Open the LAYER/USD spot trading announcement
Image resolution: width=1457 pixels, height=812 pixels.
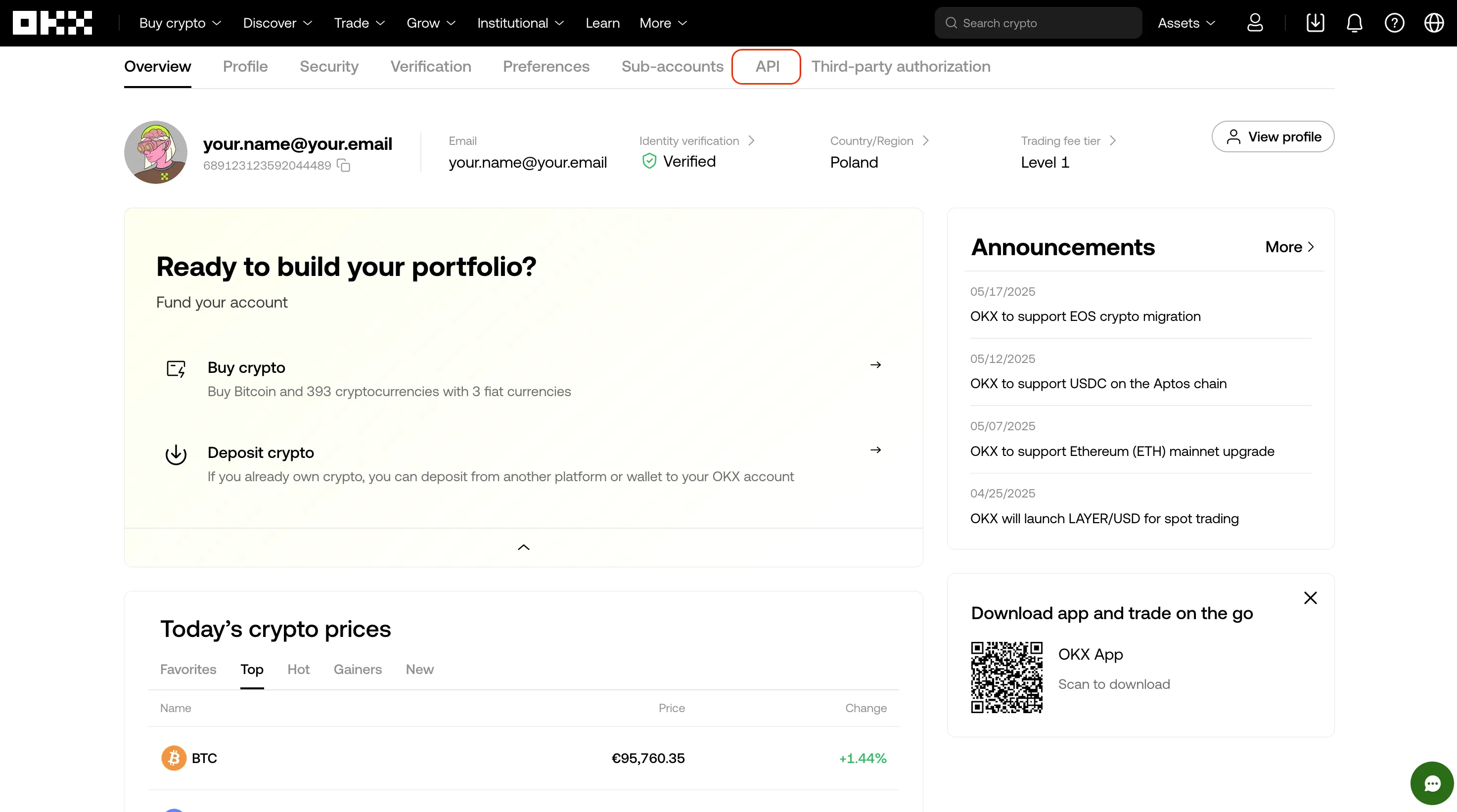pyautogui.click(x=1104, y=519)
